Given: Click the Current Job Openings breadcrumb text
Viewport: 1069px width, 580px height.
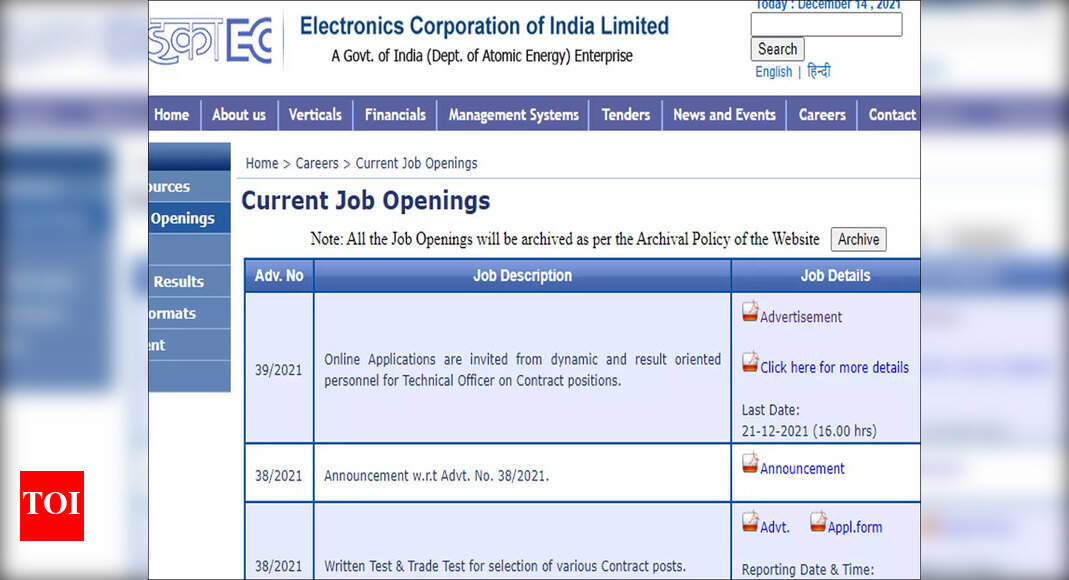Looking at the screenshot, I should (x=417, y=164).
